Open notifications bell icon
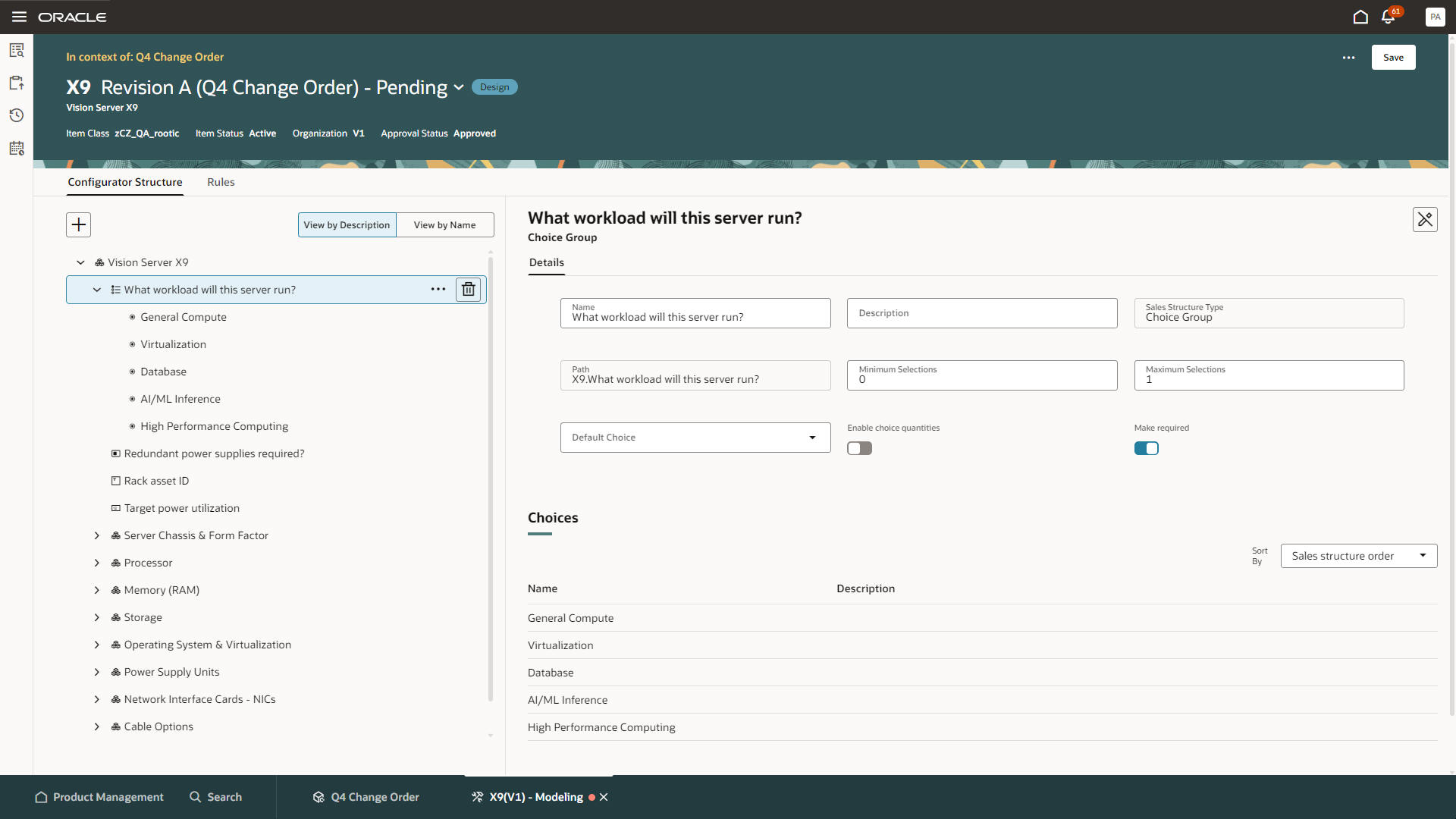 click(1389, 17)
